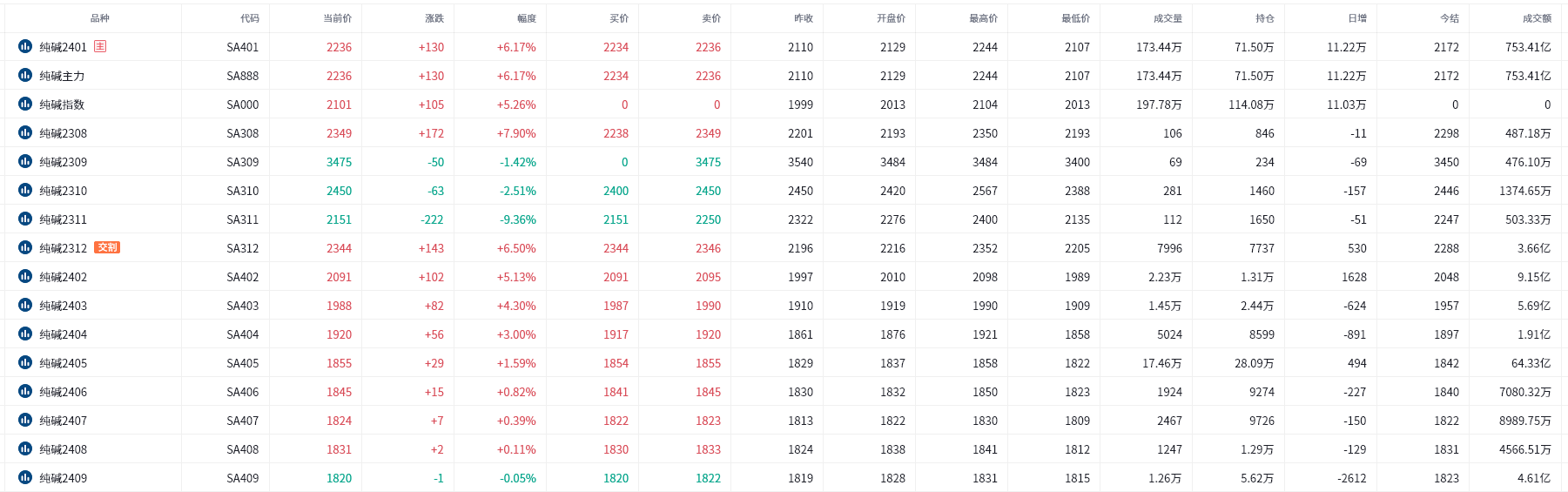Open the 纯碱2310 contract link
Viewport: 1568px width, 492px height.
click(x=64, y=191)
